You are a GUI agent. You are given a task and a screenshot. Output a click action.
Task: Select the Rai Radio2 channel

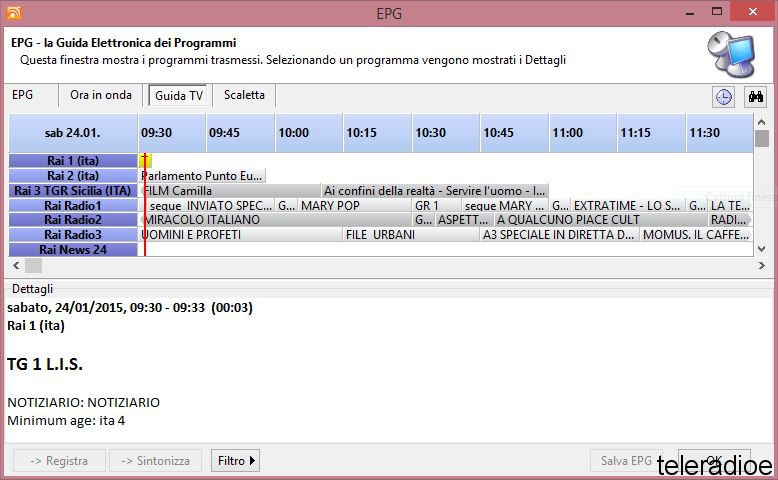(73, 219)
